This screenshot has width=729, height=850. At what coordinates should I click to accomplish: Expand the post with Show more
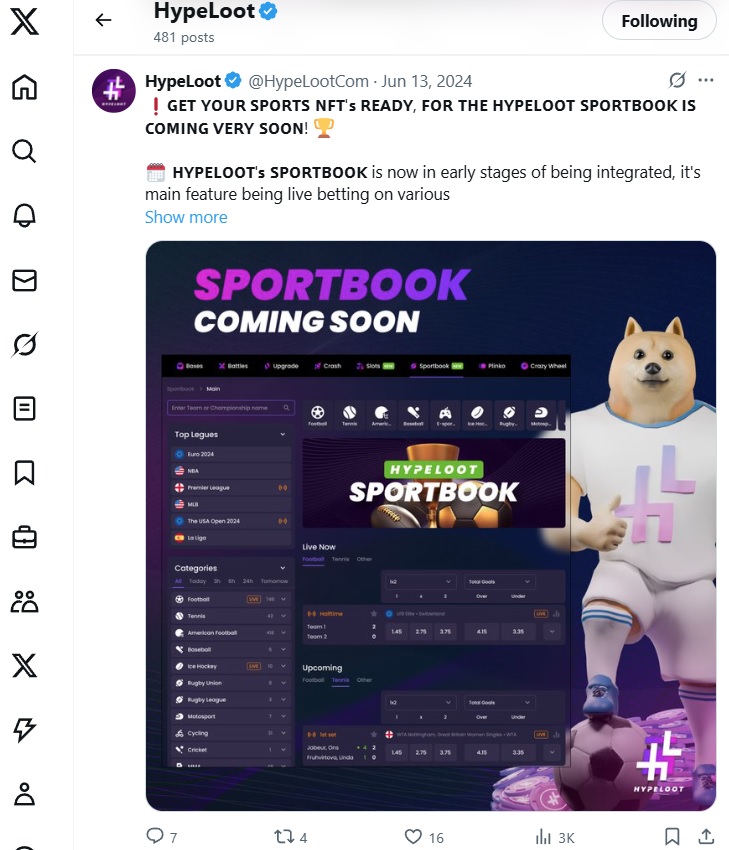(x=186, y=217)
